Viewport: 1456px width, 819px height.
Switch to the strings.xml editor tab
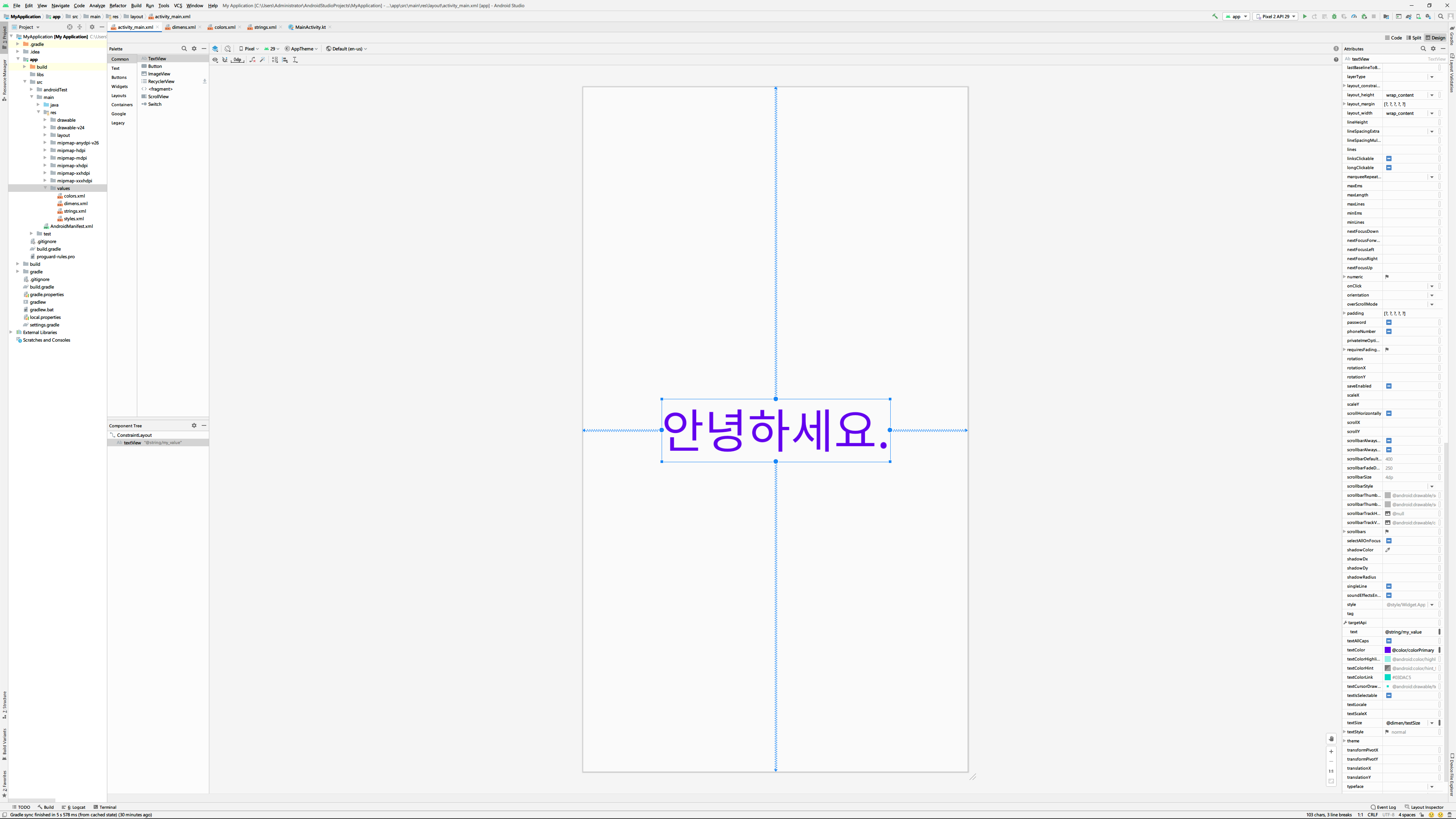click(x=265, y=27)
